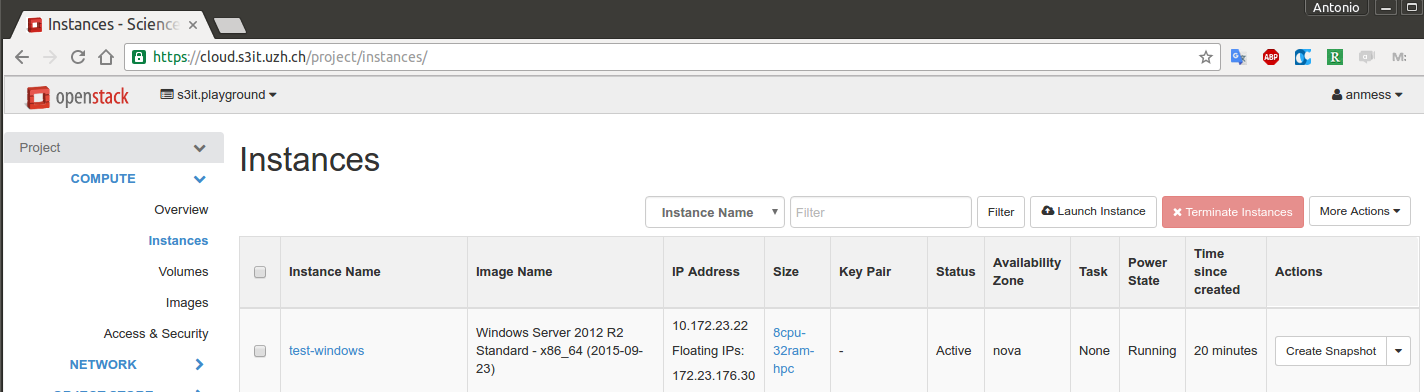Click the browser address bar URL
The width and height of the screenshot is (1424, 392).
[x=290, y=57]
